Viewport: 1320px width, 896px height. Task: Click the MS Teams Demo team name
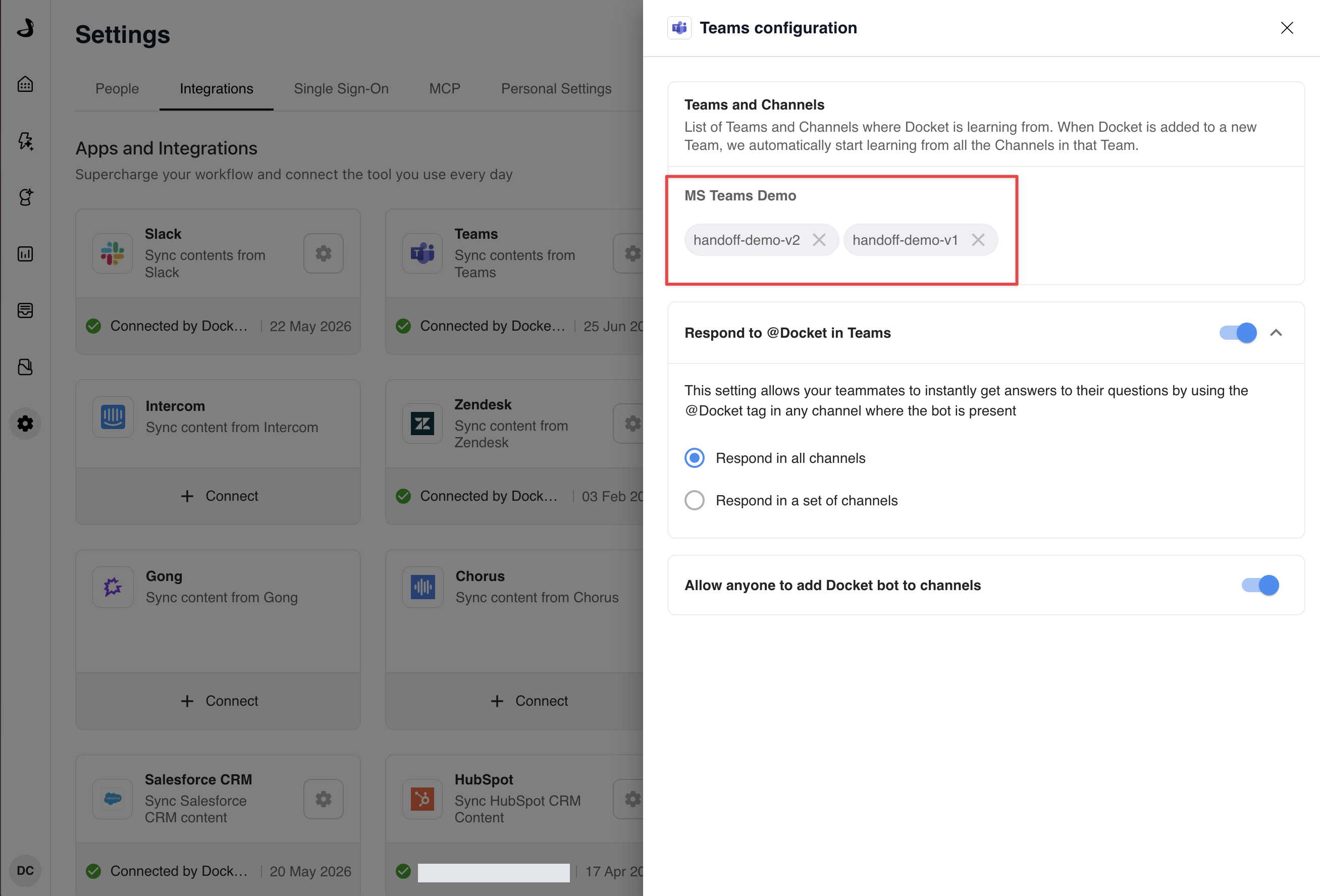coord(740,195)
